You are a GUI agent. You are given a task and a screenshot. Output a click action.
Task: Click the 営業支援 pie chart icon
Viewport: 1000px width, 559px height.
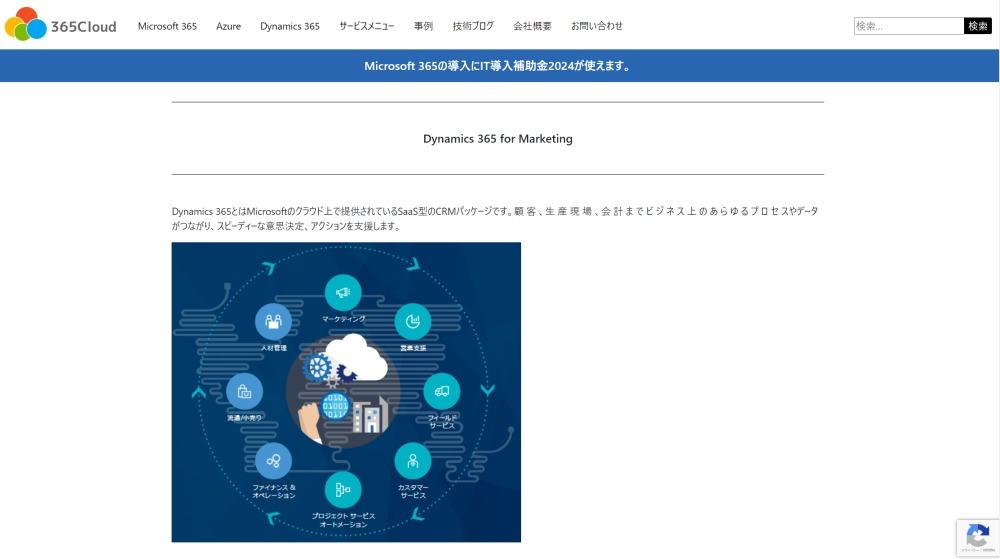413,321
